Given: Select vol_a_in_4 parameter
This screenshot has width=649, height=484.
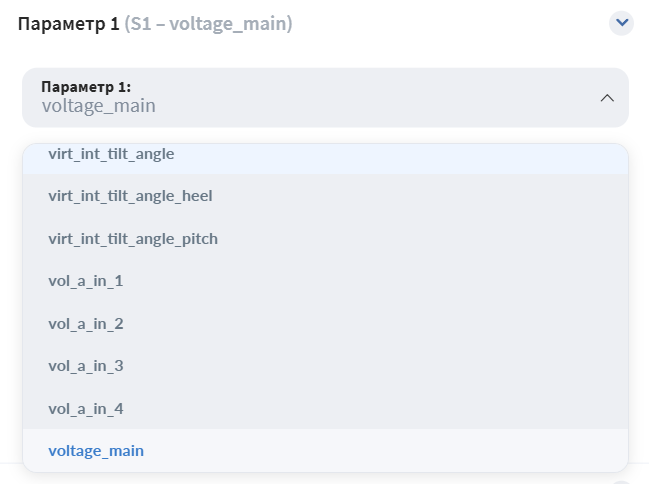Looking at the screenshot, I should click(325, 409).
